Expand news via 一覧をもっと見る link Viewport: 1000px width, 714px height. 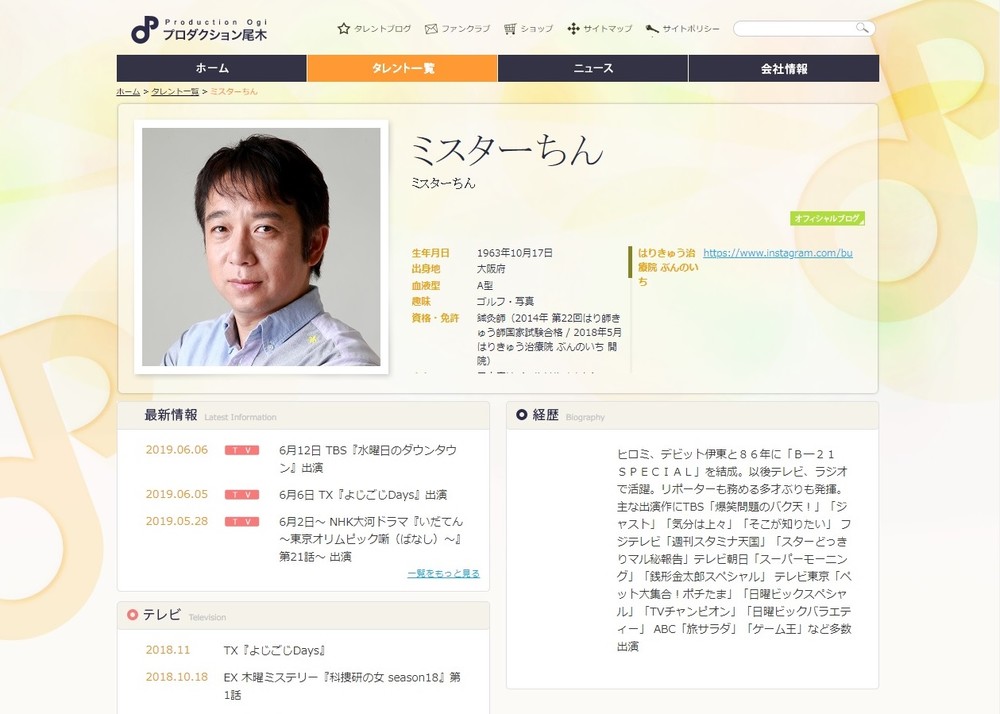pyautogui.click(x=443, y=573)
